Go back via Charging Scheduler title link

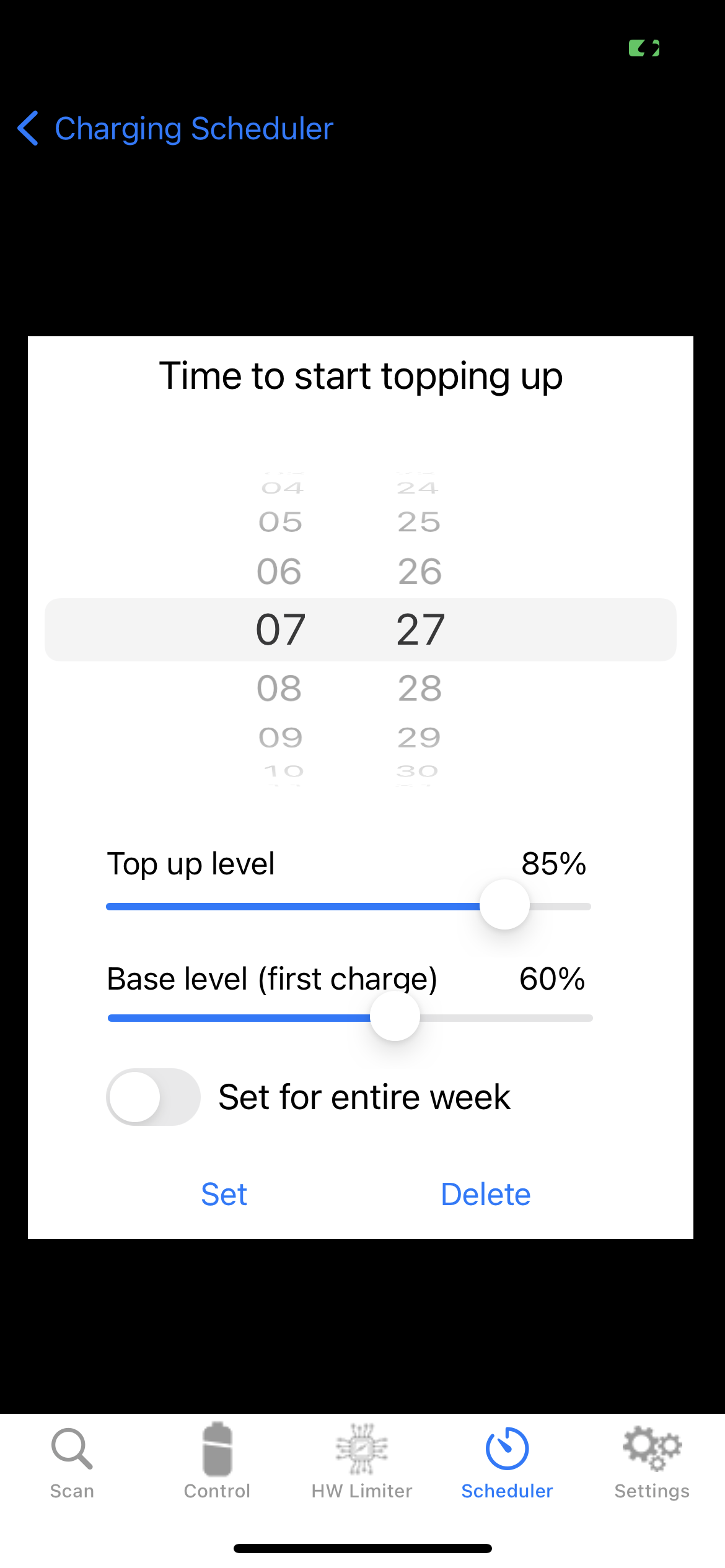[x=194, y=129]
